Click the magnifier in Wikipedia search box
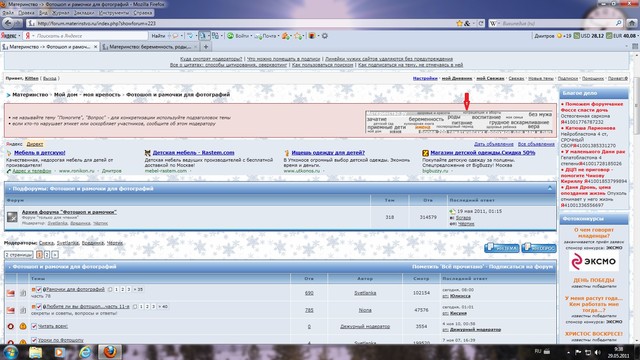The image size is (640, 360). [619, 23]
